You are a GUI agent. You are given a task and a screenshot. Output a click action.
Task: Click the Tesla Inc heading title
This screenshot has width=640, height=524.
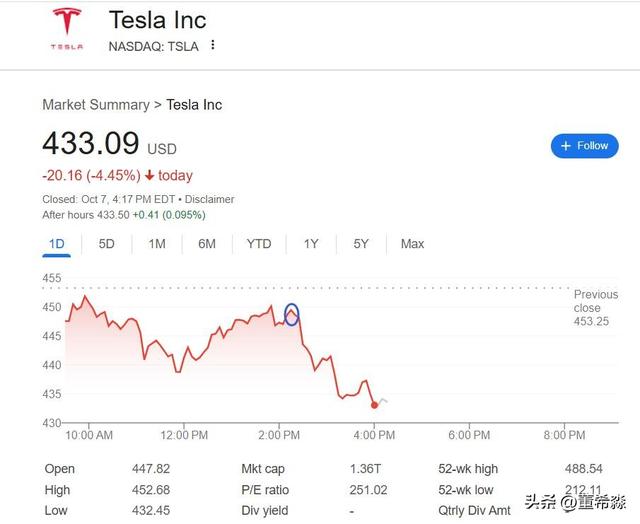pos(157,20)
